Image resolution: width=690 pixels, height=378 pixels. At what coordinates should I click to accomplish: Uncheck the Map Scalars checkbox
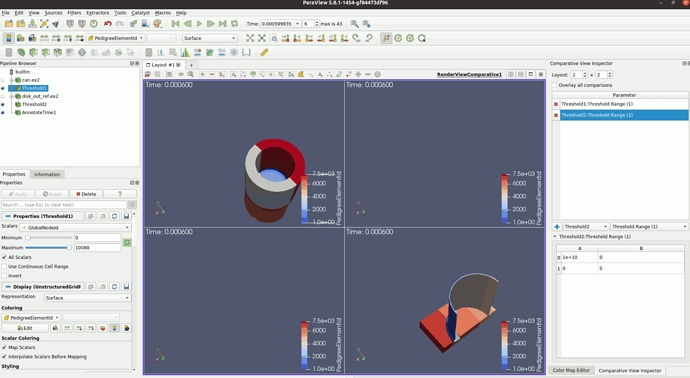[x=4, y=347]
